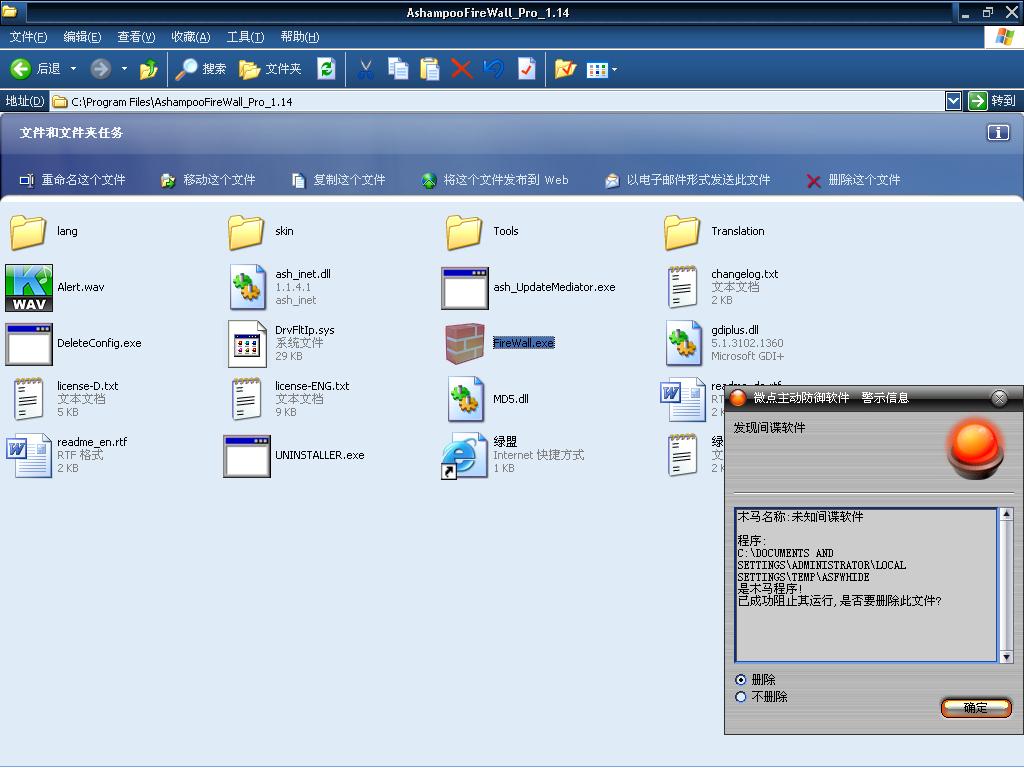Close the 微点主动防御软件 alert popup
The height and width of the screenshot is (768, 1024).
point(999,398)
